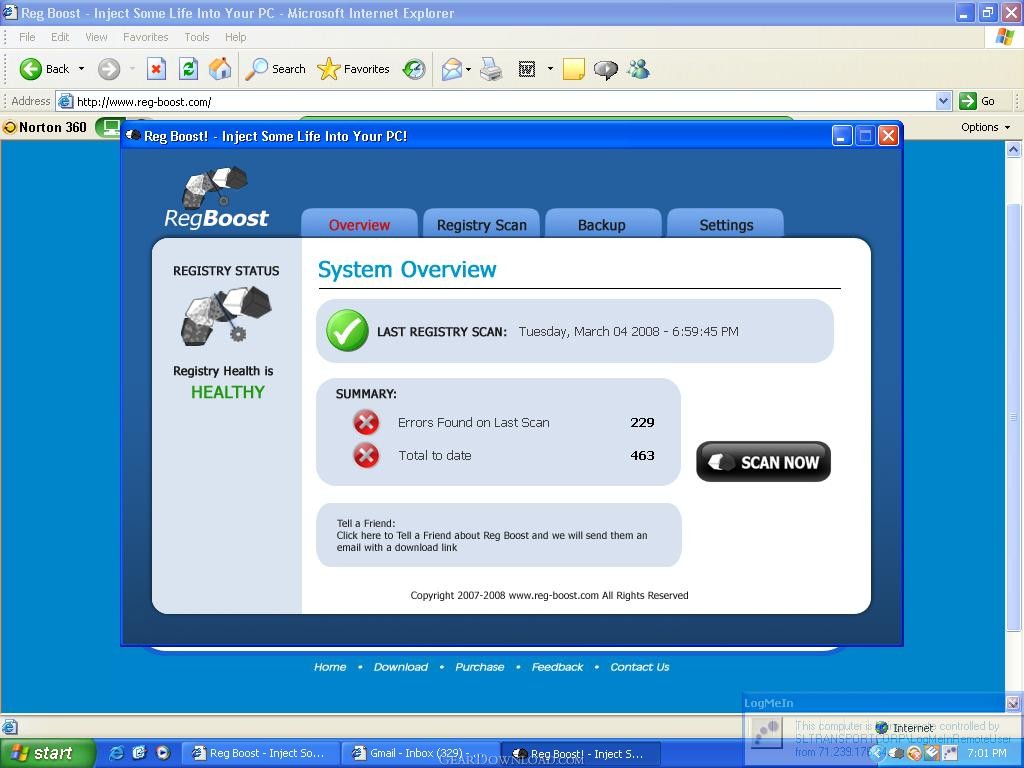Switch to the Overview tab
The width and height of the screenshot is (1024, 768).
tap(359, 224)
